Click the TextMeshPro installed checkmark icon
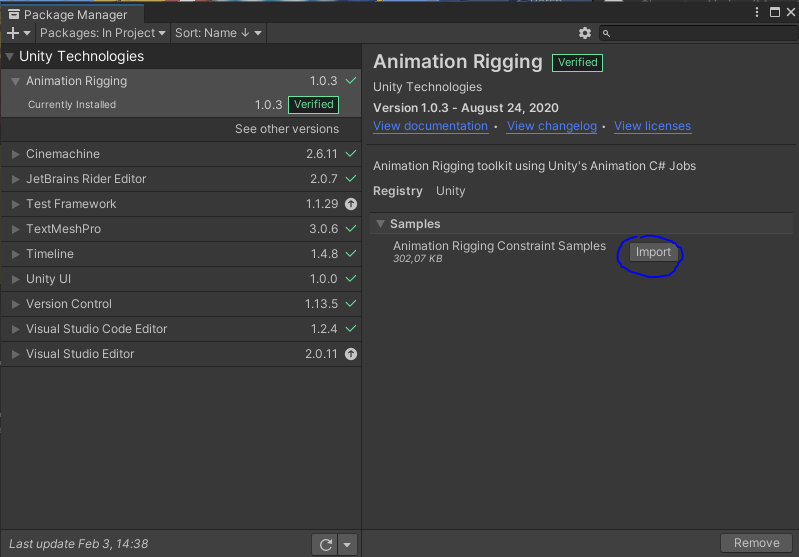 350,229
